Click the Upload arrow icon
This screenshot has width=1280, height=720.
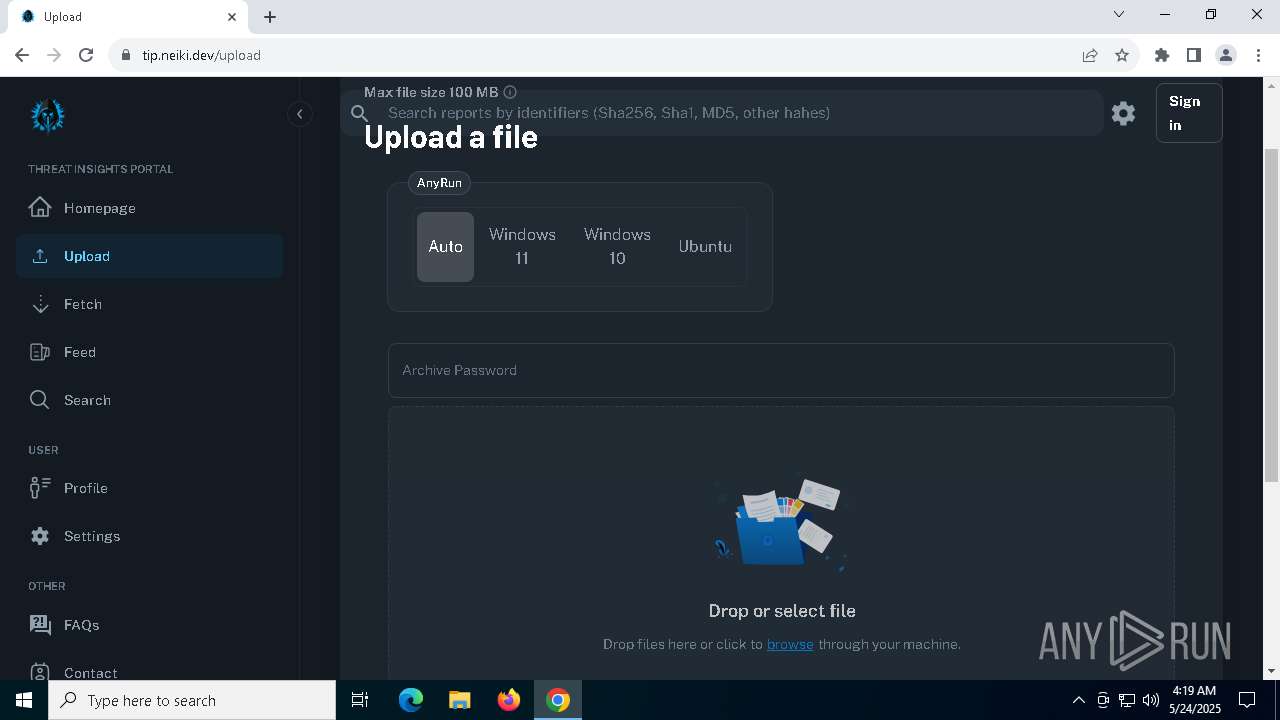click(x=40, y=256)
